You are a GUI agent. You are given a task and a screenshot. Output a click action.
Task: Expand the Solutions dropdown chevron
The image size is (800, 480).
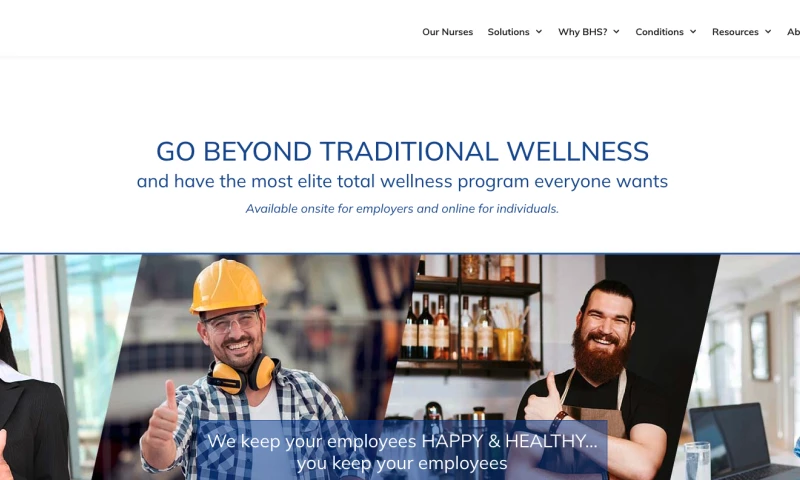(x=539, y=32)
